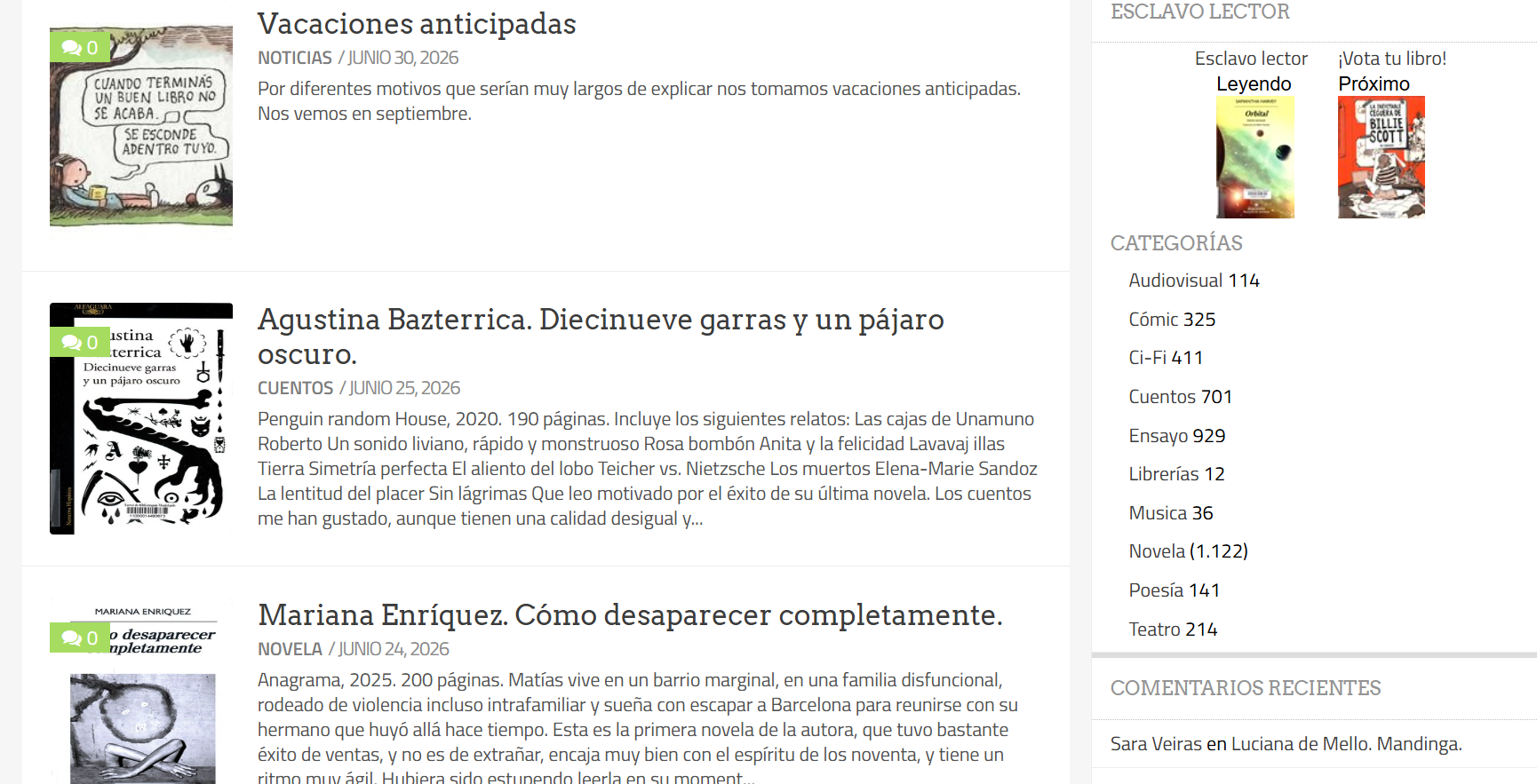The image size is (1537, 784).
Task: Select the Librerías category
Action: (1164, 474)
